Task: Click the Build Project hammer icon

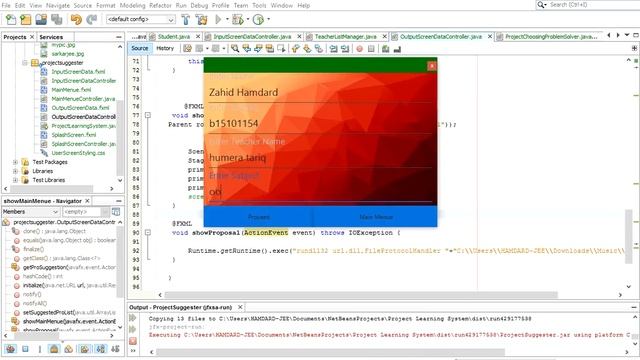Action: tap(185, 19)
